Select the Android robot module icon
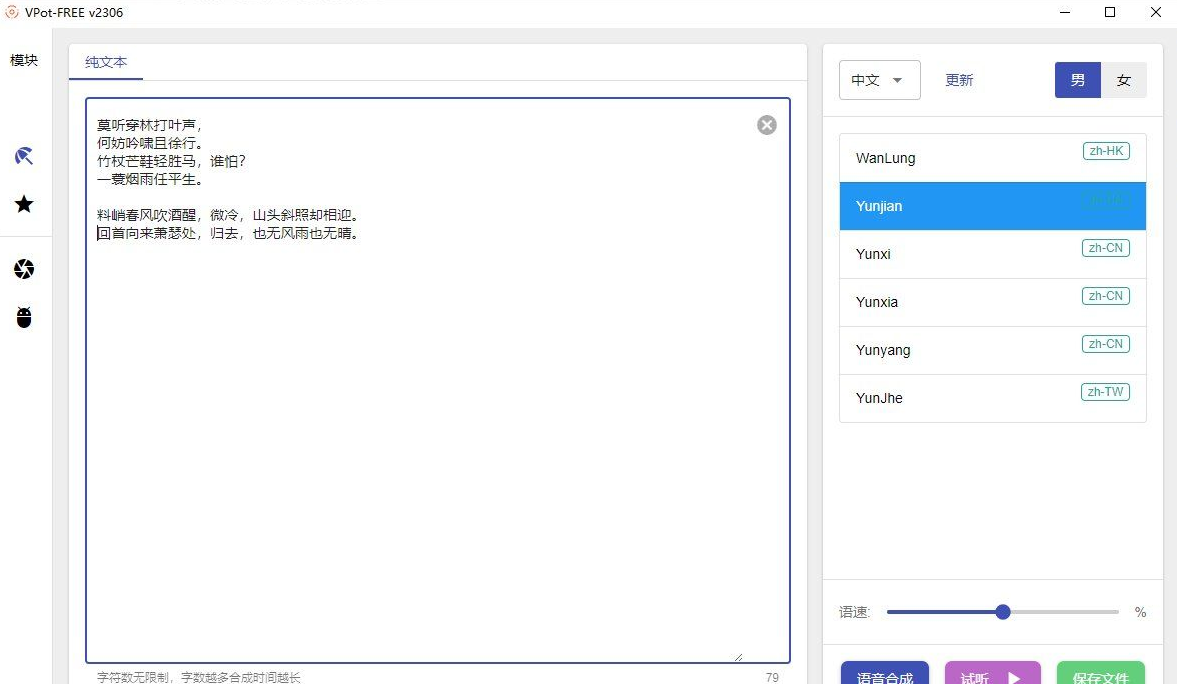This screenshot has height=684, width=1177. [x=23, y=317]
